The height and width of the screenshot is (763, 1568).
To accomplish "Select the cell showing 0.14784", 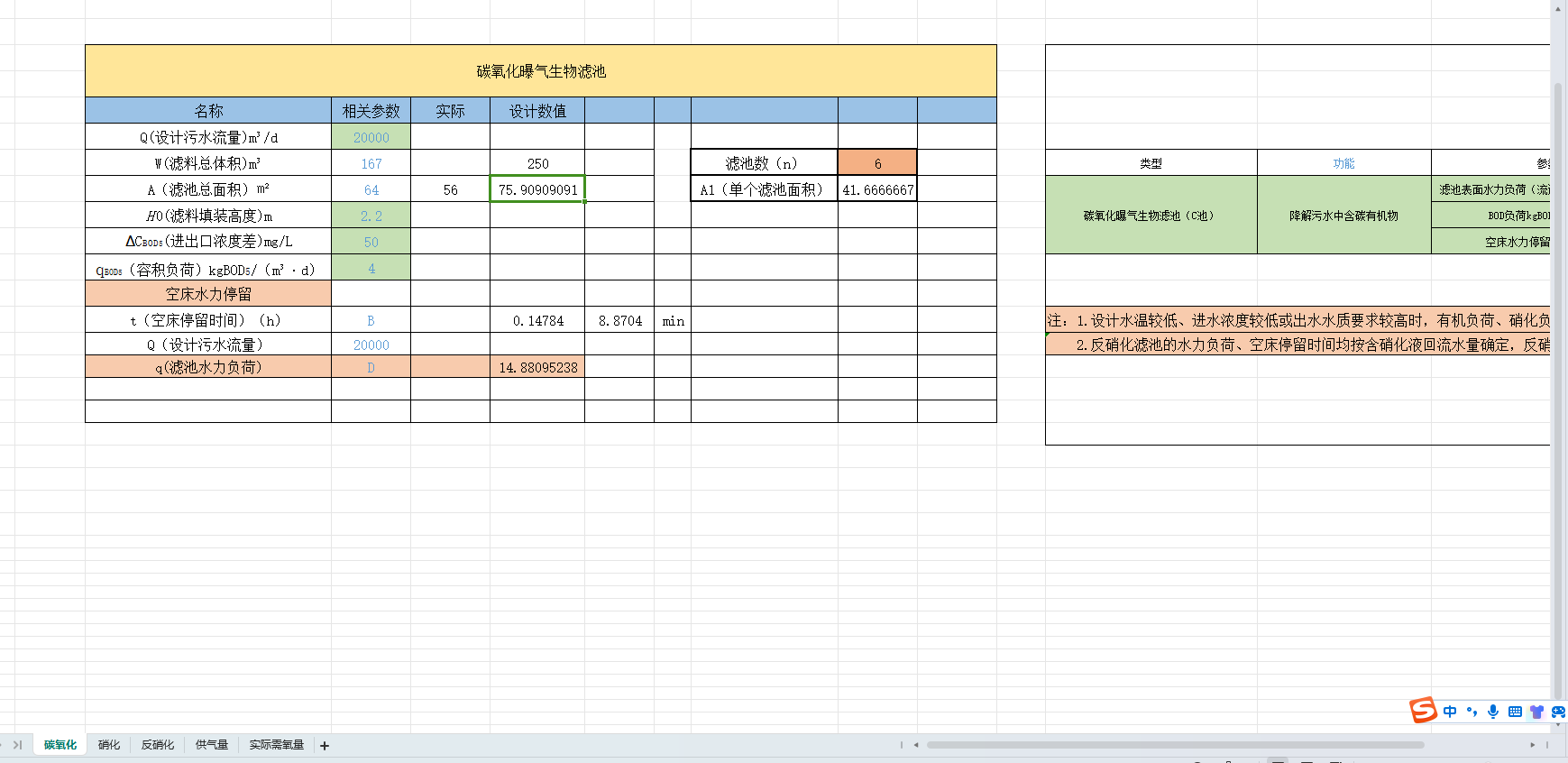I will (537, 320).
